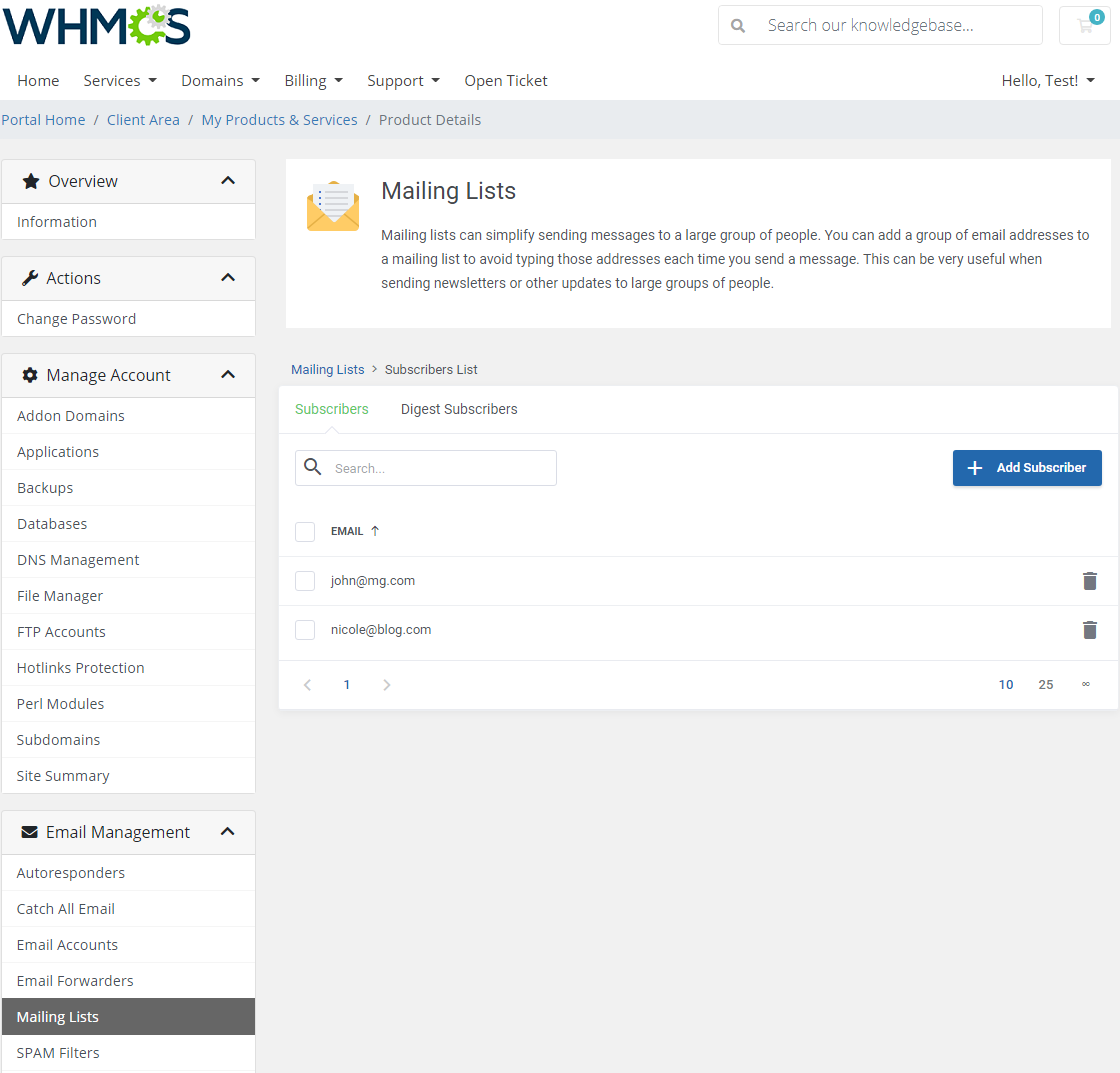Set 10 entries per page
This screenshot has height=1073, width=1120.
tap(1006, 684)
